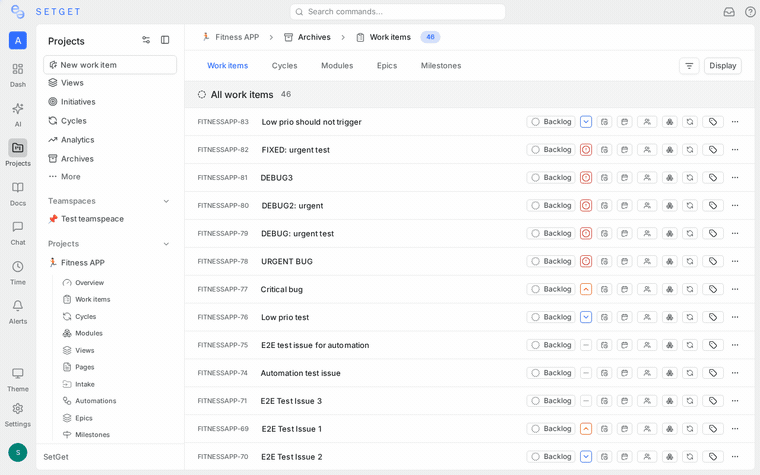Open E2E test issue for automation item
The width and height of the screenshot is (760, 475).
tap(315, 345)
